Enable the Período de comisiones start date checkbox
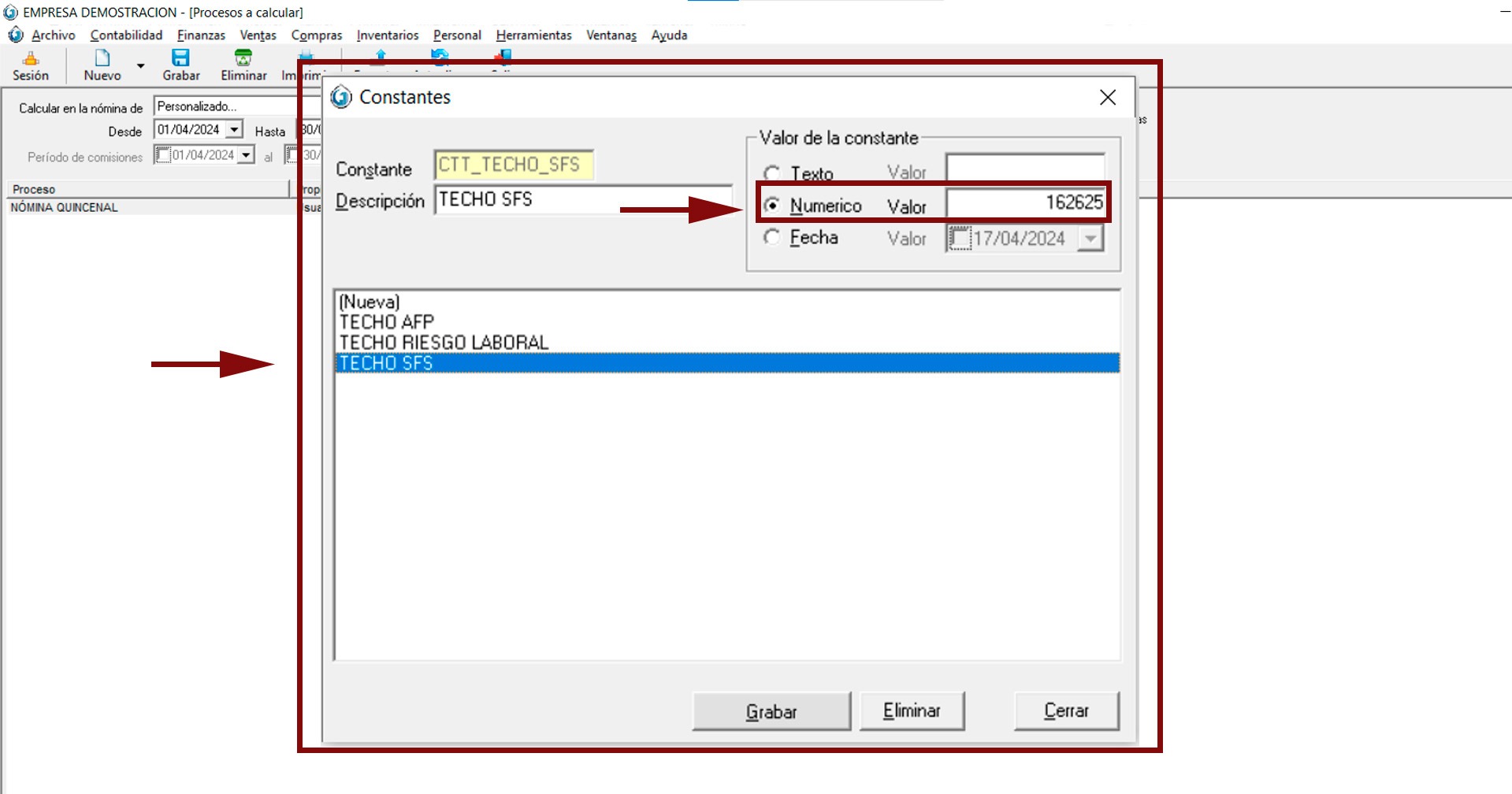Image resolution: width=1512 pixels, height=794 pixels. click(x=163, y=156)
